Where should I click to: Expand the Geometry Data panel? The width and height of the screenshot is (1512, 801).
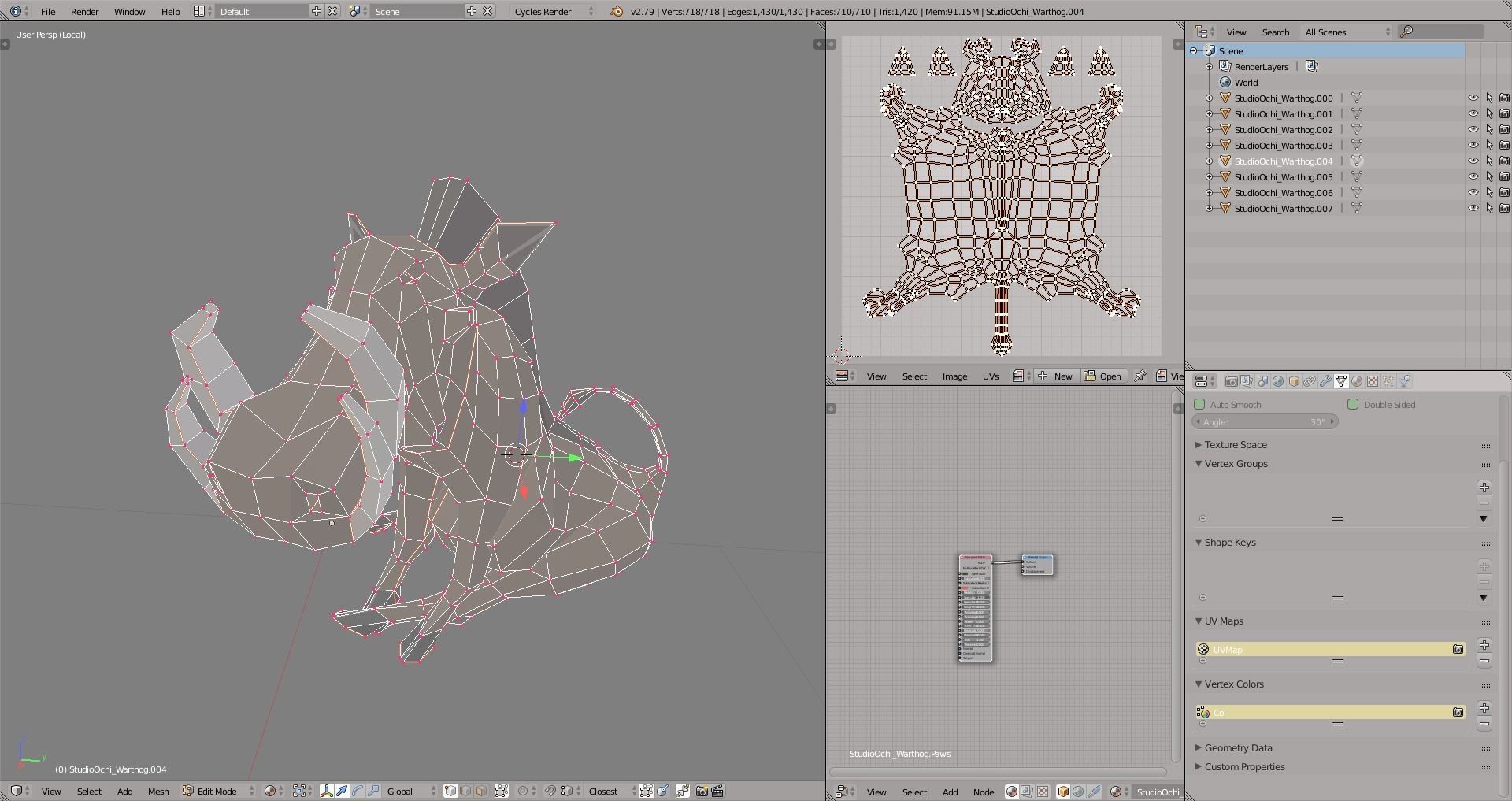(1199, 748)
